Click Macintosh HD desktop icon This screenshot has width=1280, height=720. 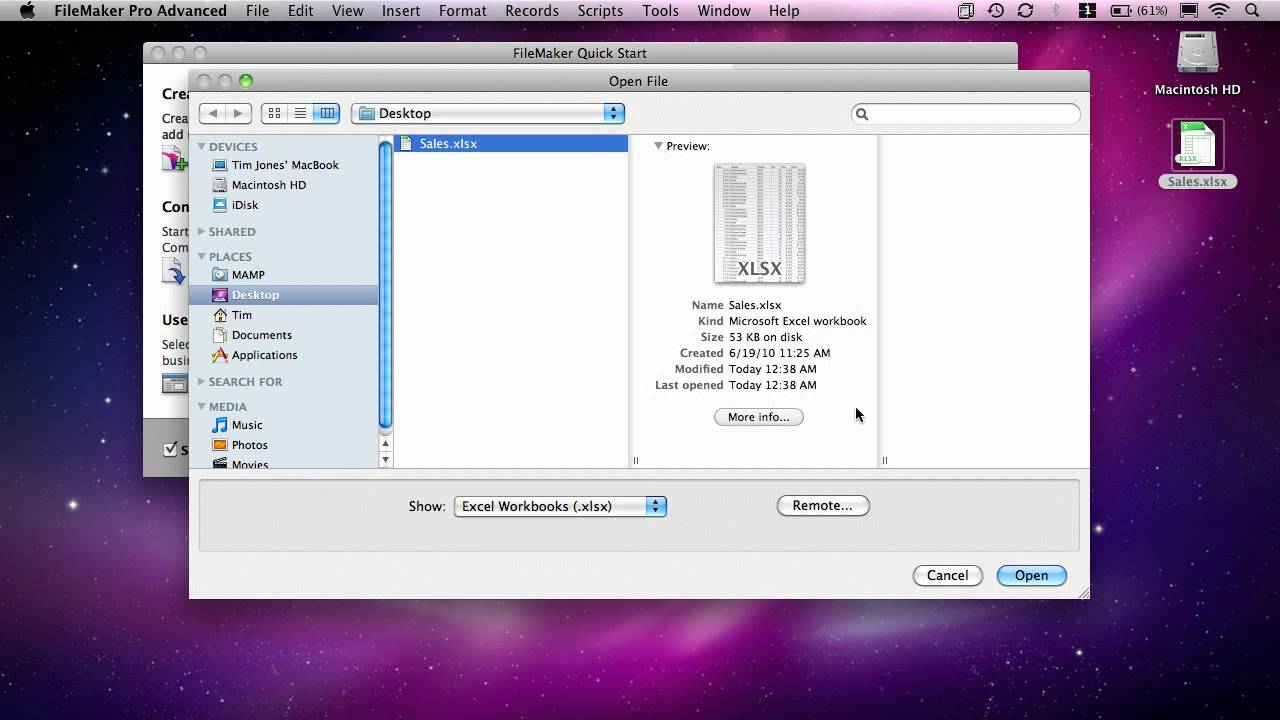(x=1197, y=64)
